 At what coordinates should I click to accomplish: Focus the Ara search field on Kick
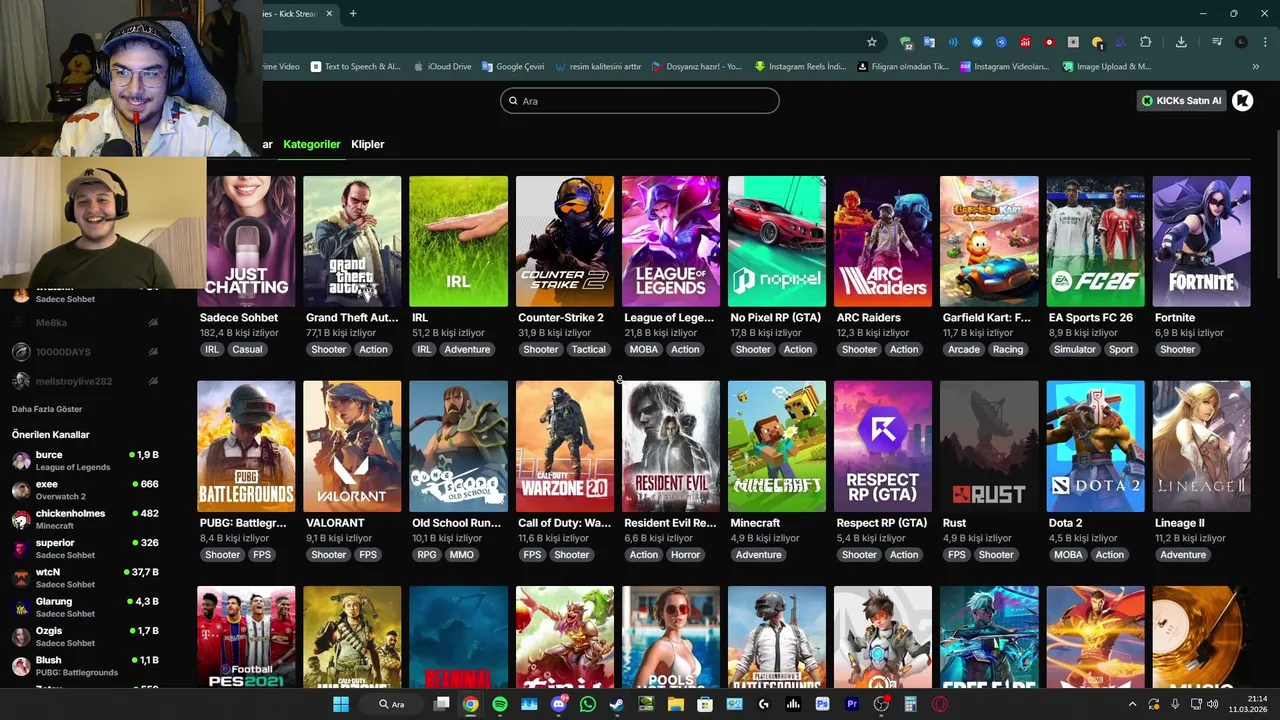[x=640, y=101]
